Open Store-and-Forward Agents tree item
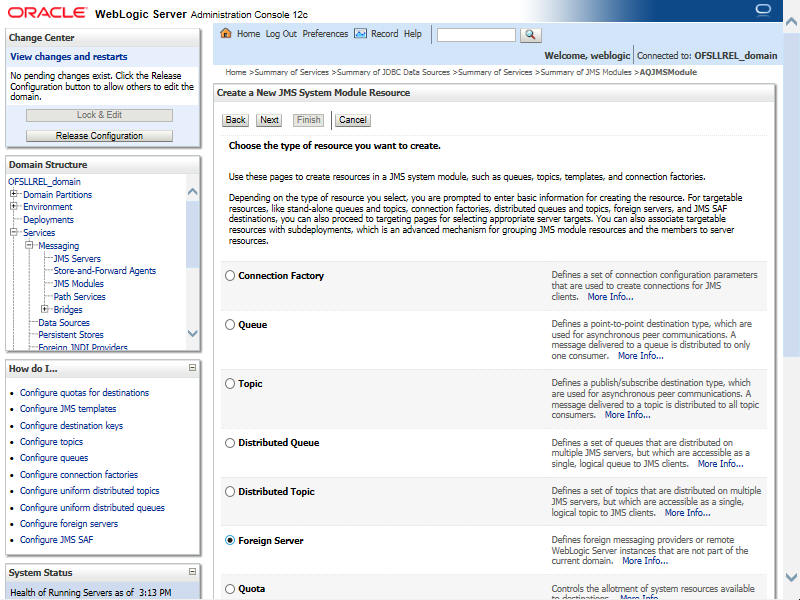 pos(105,271)
